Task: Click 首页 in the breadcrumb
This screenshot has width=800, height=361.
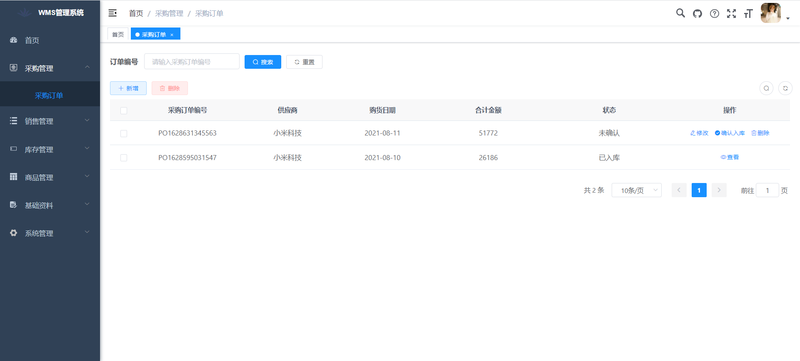Action: 136,14
